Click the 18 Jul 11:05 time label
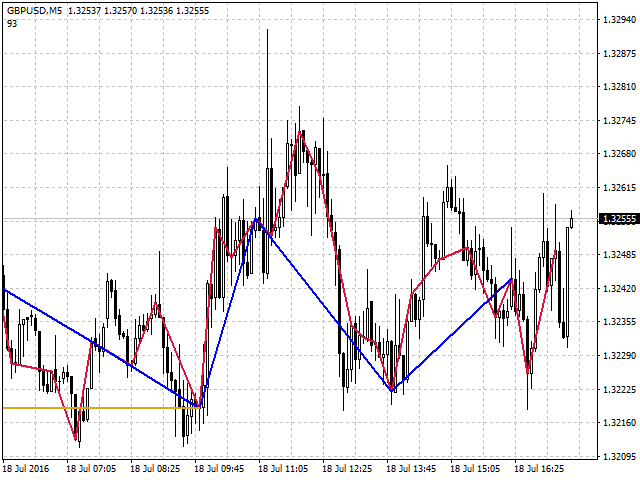This screenshot has width=640, height=480. tap(283, 468)
